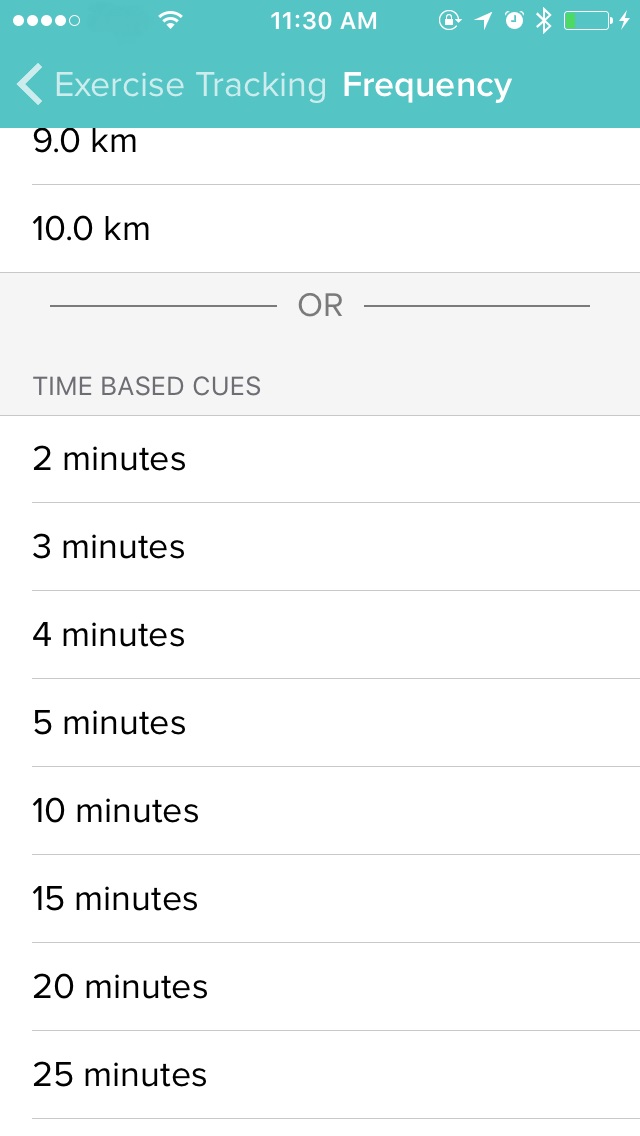
Task: Tap the location arrow status icon
Action: 484,21
